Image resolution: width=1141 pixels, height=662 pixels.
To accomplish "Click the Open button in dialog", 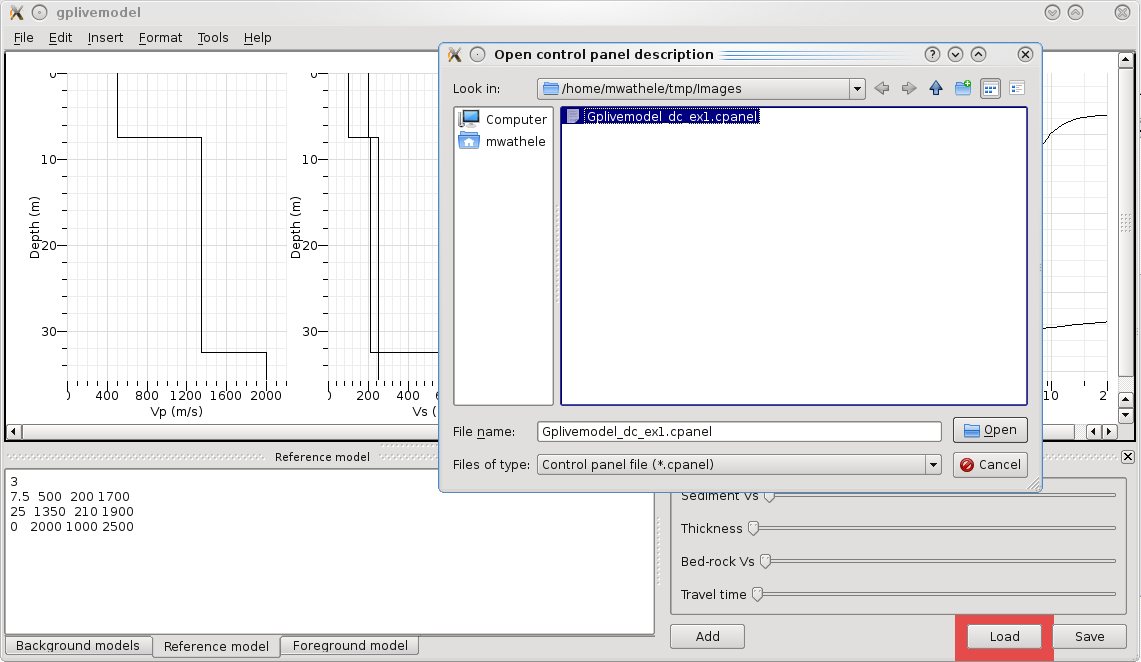I will [x=990, y=430].
